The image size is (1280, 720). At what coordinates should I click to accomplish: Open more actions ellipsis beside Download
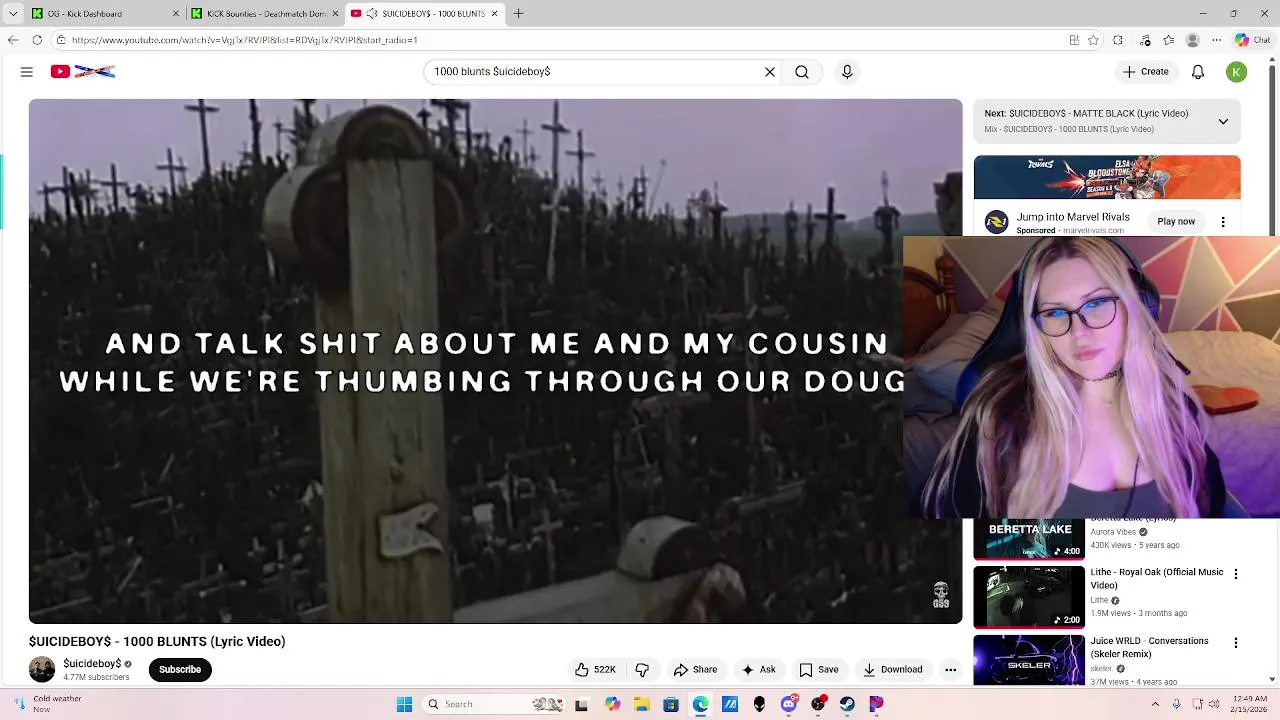[951, 670]
